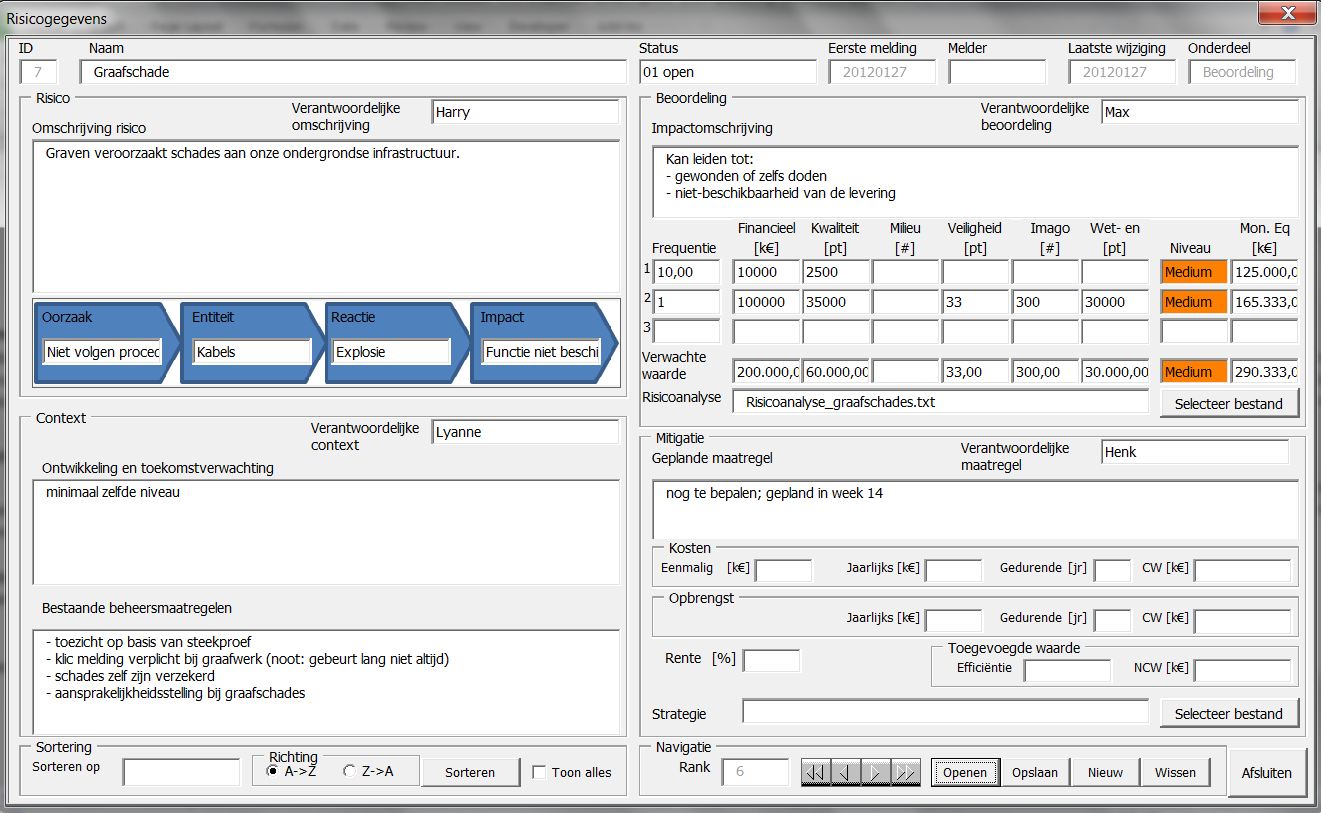
Task: Jump to the last record arrow
Action: click(906, 773)
